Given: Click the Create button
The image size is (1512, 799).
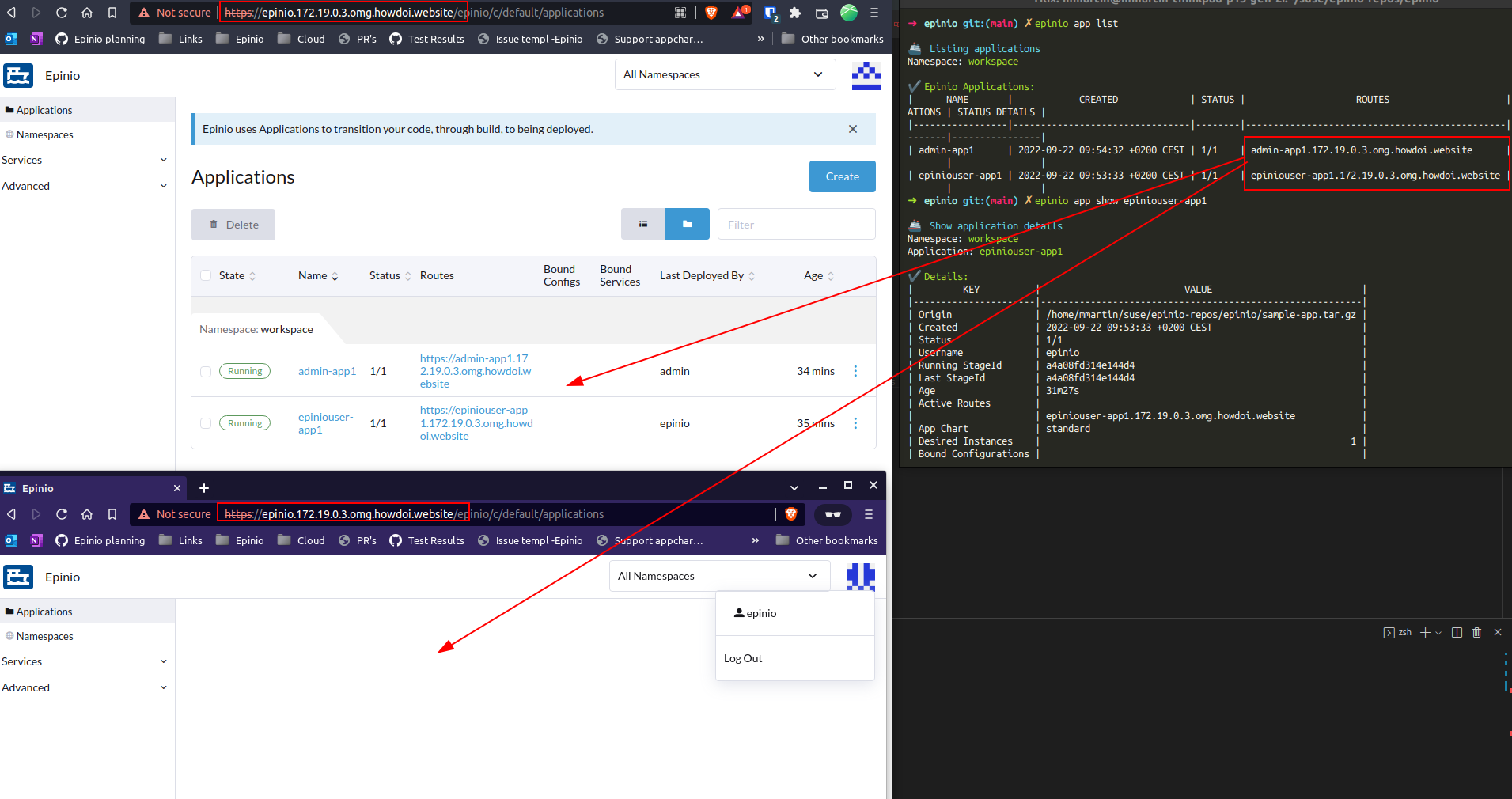Looking at the screenshot, I should tap(842, 176).
